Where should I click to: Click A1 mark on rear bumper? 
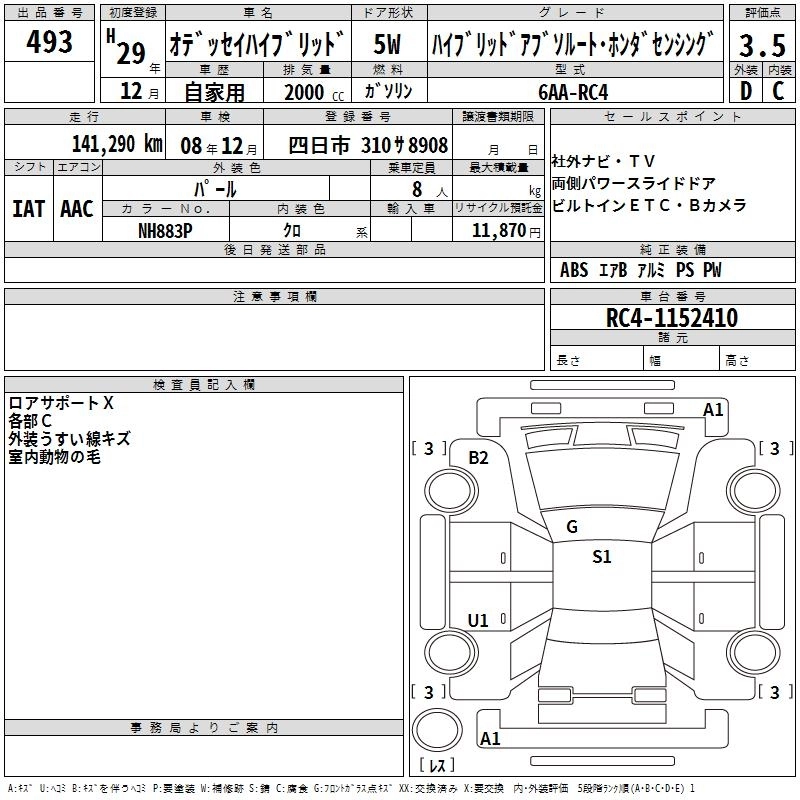click(490, 738)
